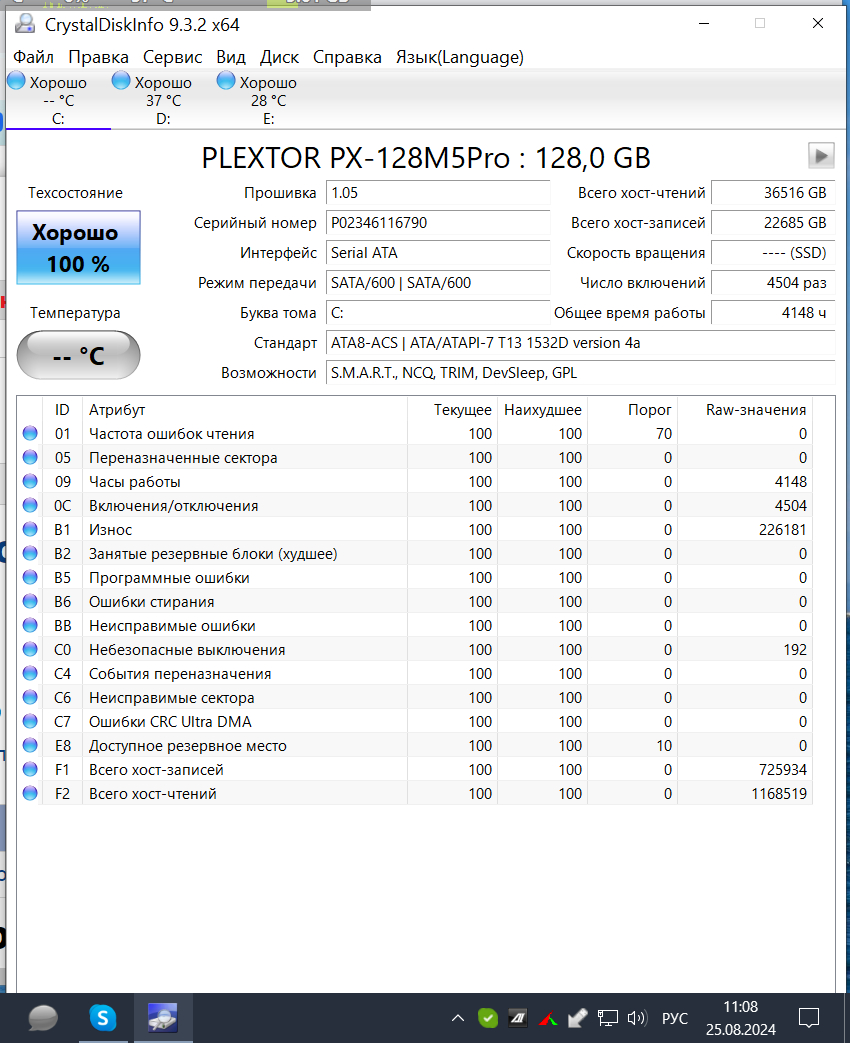
Task: Open the chat bubble taskbar app
Action: click(43, 1018)
